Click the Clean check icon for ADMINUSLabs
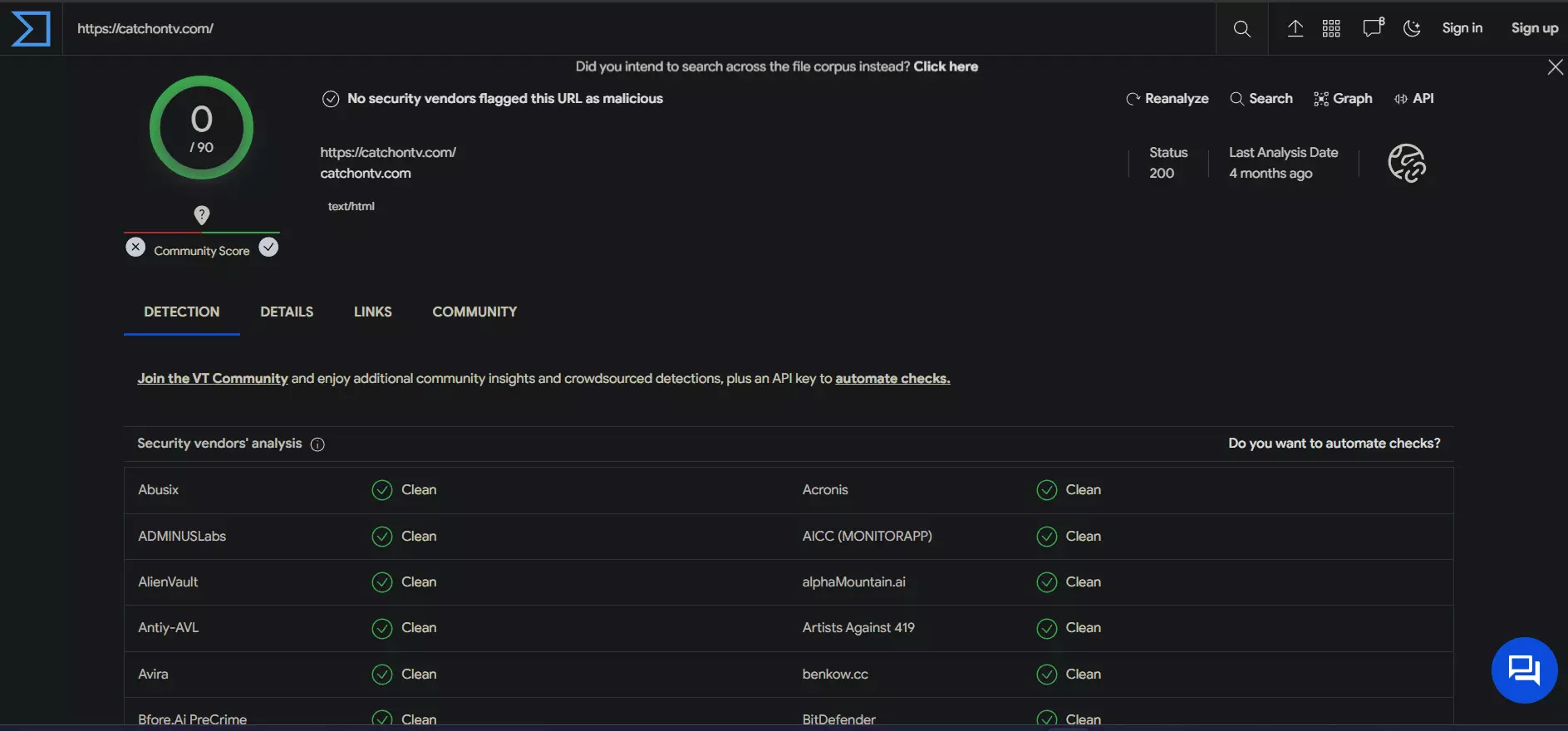Screen dimensions: 1568x731 click(382, 537)
